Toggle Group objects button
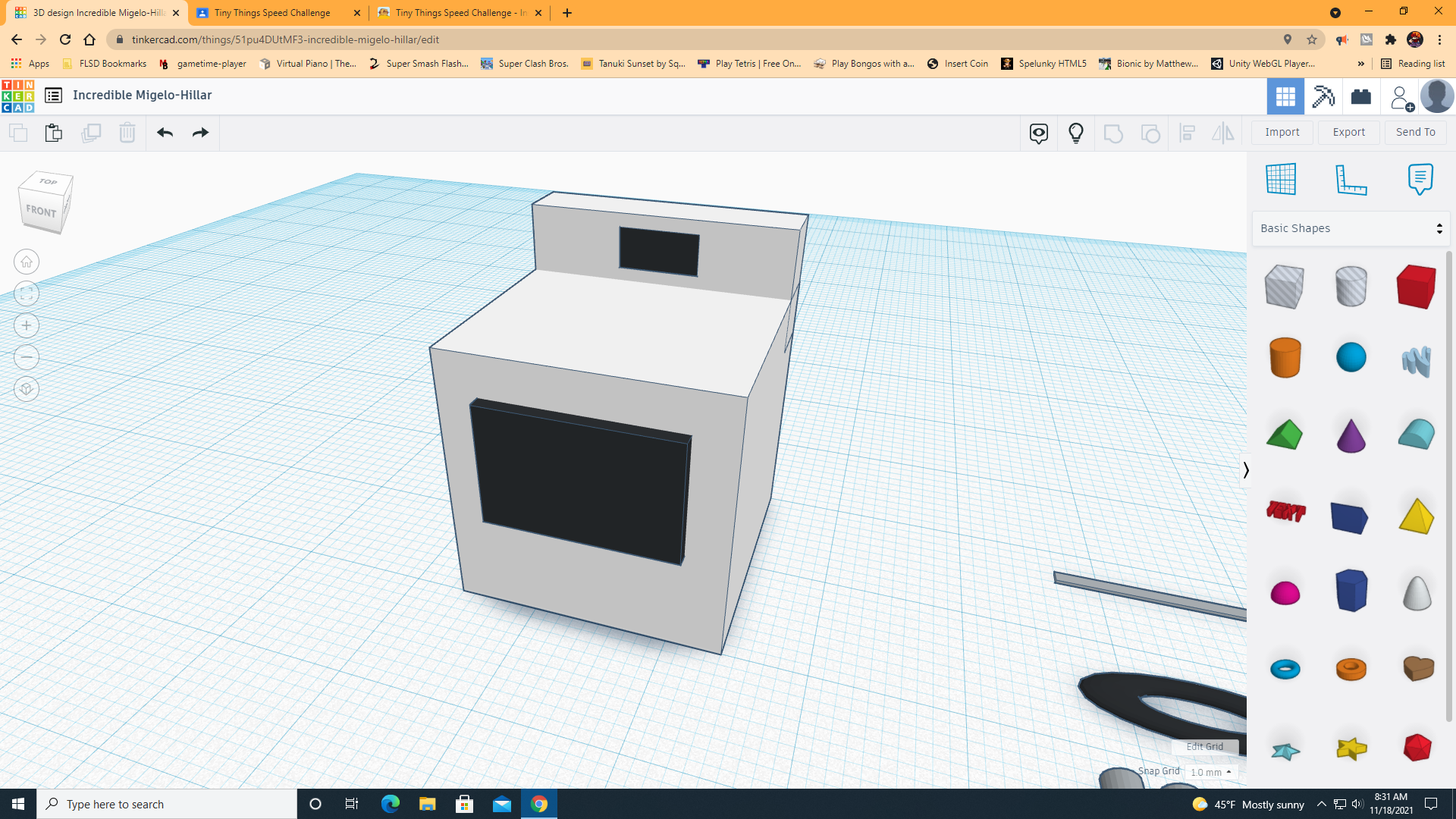Viewport: 1456px width, 819px height. [x=1113, y=133]
